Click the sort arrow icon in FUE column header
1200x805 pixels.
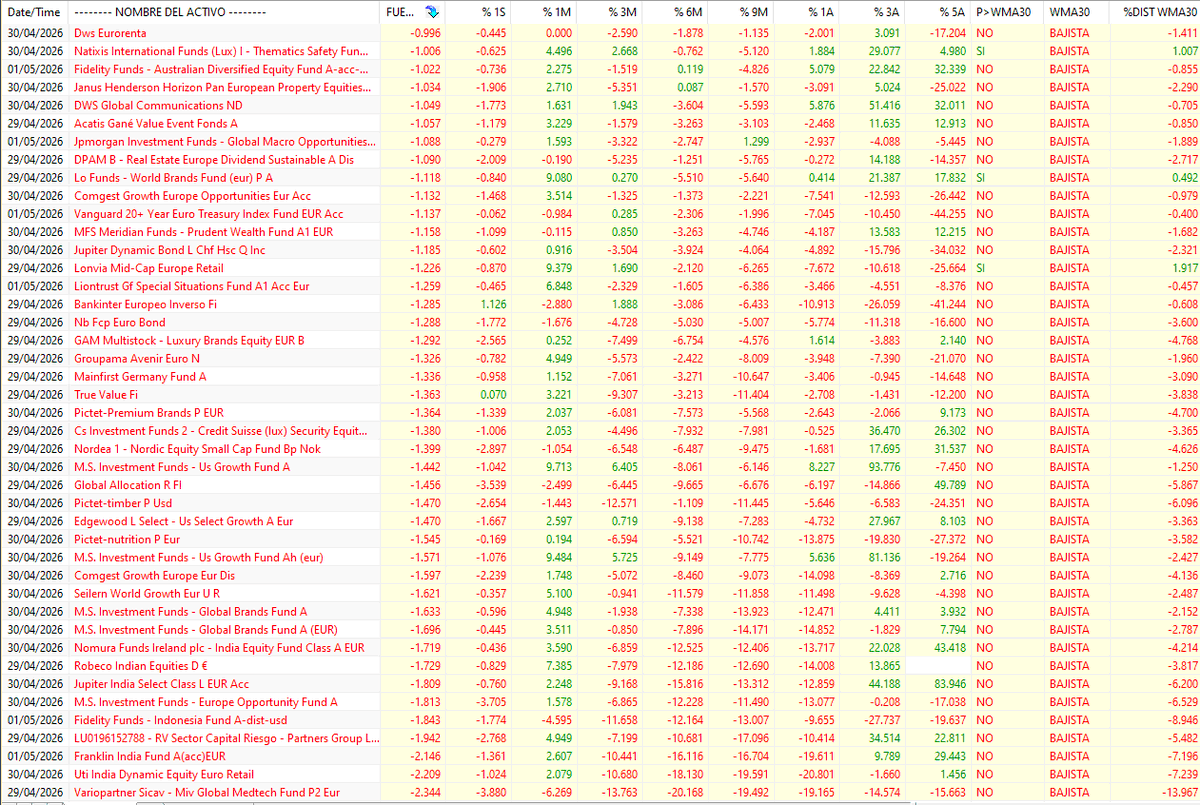(x=431, y=12)
